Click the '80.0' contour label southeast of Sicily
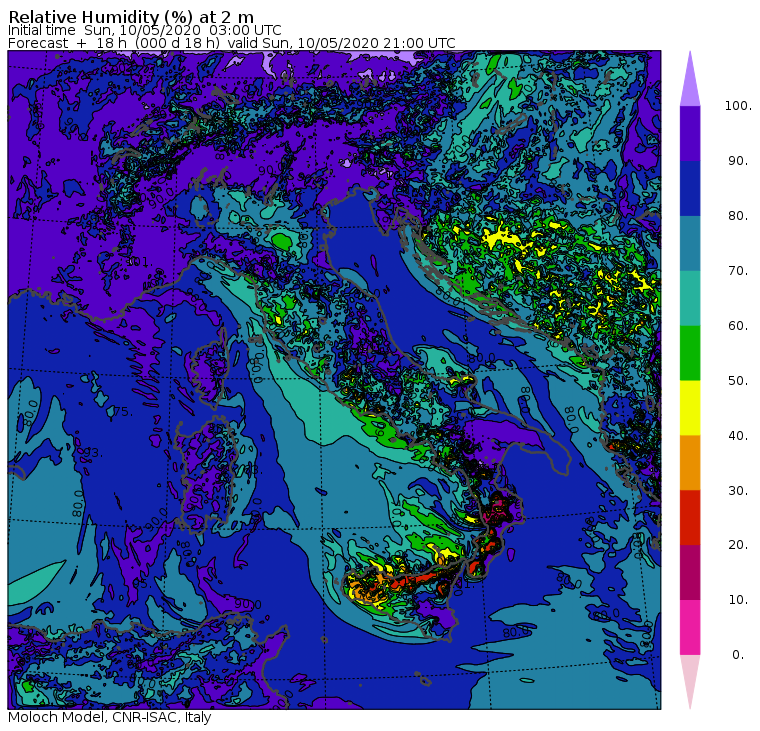This screenshot has width=760, height=731. (517, 633)
